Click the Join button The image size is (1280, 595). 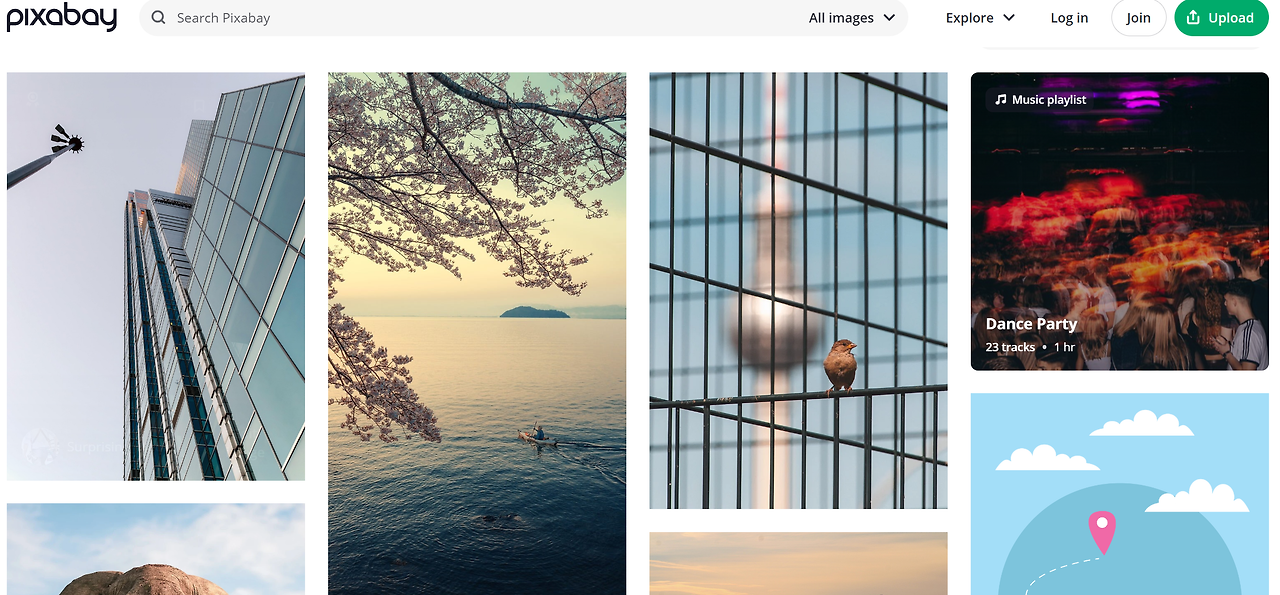pos(1138,18)
